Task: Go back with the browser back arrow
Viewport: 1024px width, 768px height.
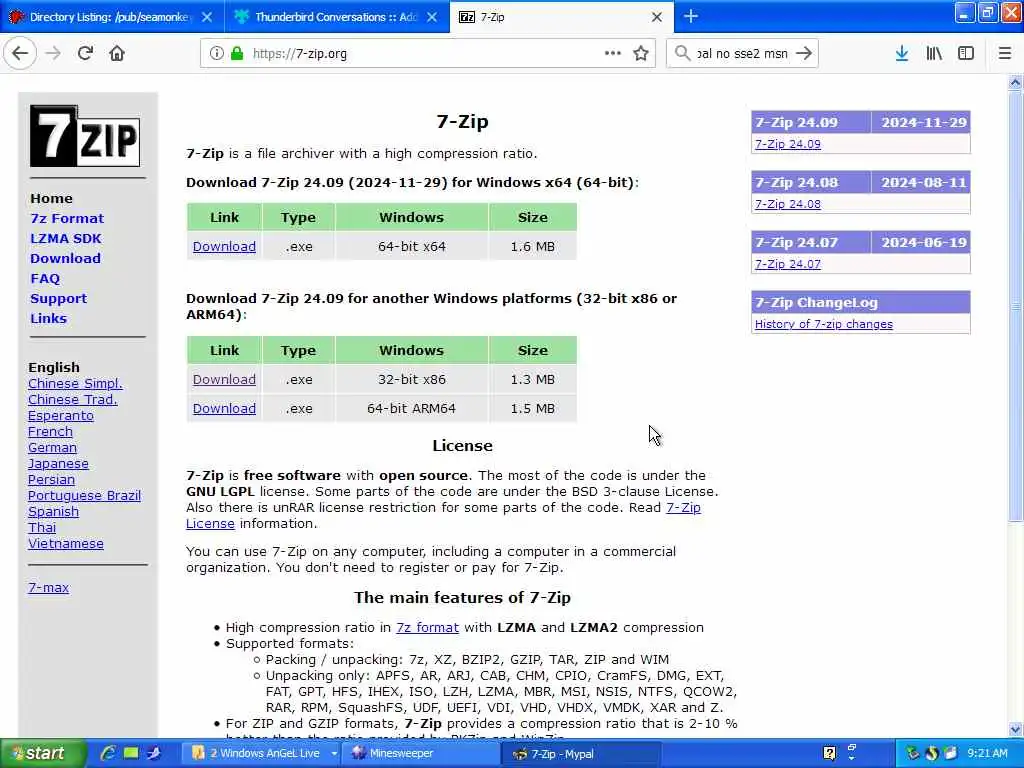Action: pyautogui.click(x=20, y=53)
